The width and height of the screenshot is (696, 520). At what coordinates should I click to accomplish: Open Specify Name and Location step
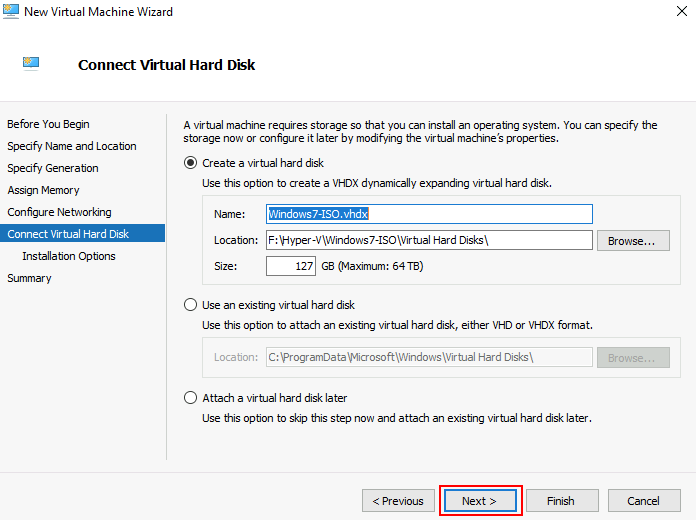[x=71, y=146]
